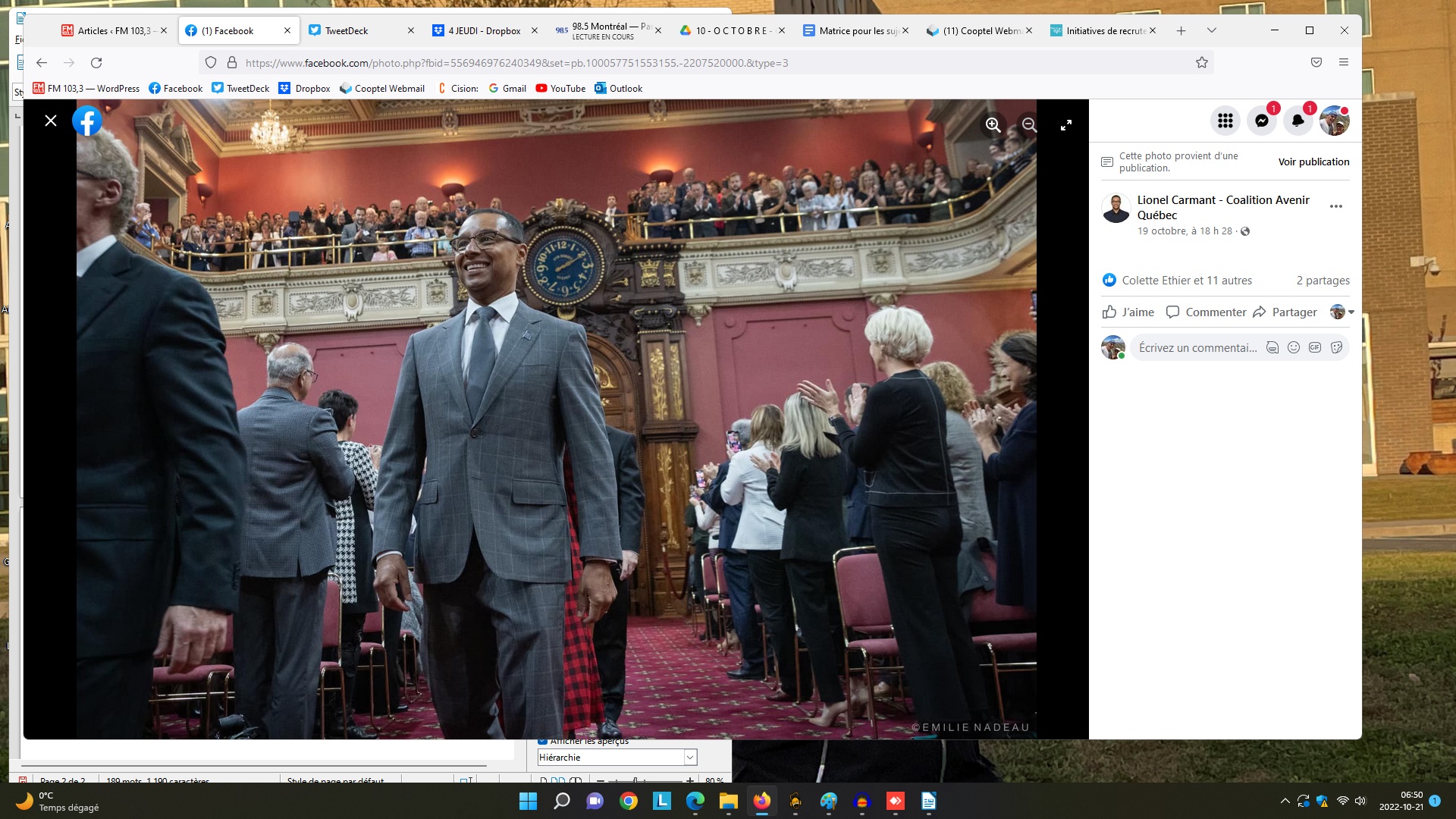Open the Hiérarchie combo box
1456x819 pixels.
pyautogui.click(x=690, y=758)
